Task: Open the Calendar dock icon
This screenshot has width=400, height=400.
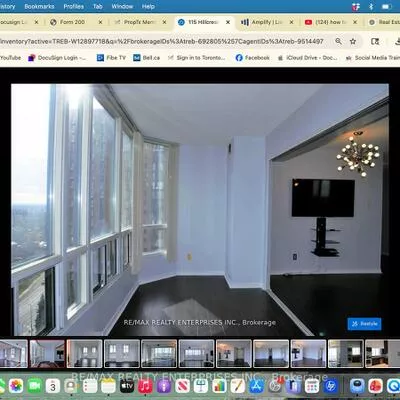Action: pos(53,386)
